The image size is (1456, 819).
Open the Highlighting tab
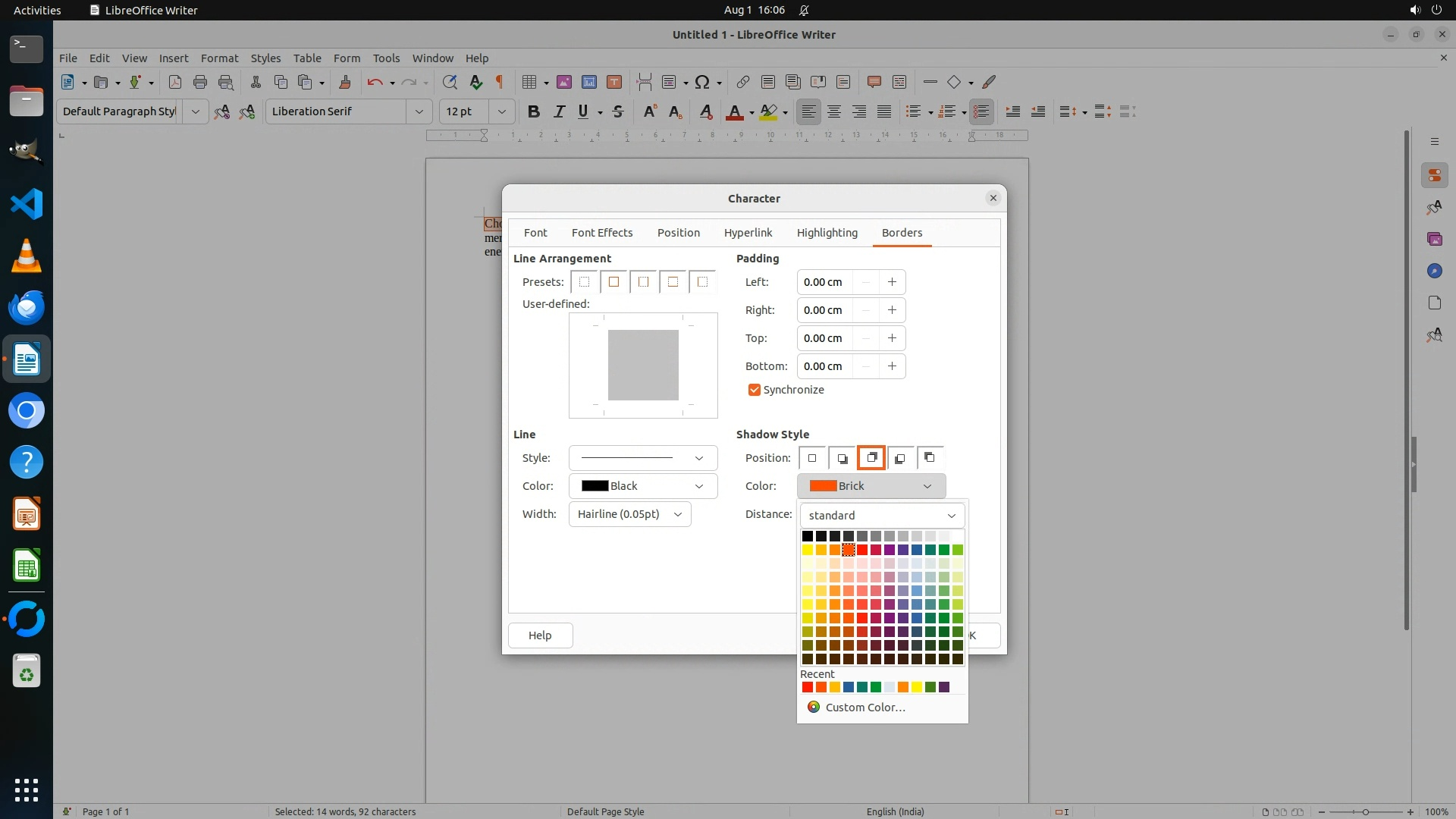pos(827,233)
